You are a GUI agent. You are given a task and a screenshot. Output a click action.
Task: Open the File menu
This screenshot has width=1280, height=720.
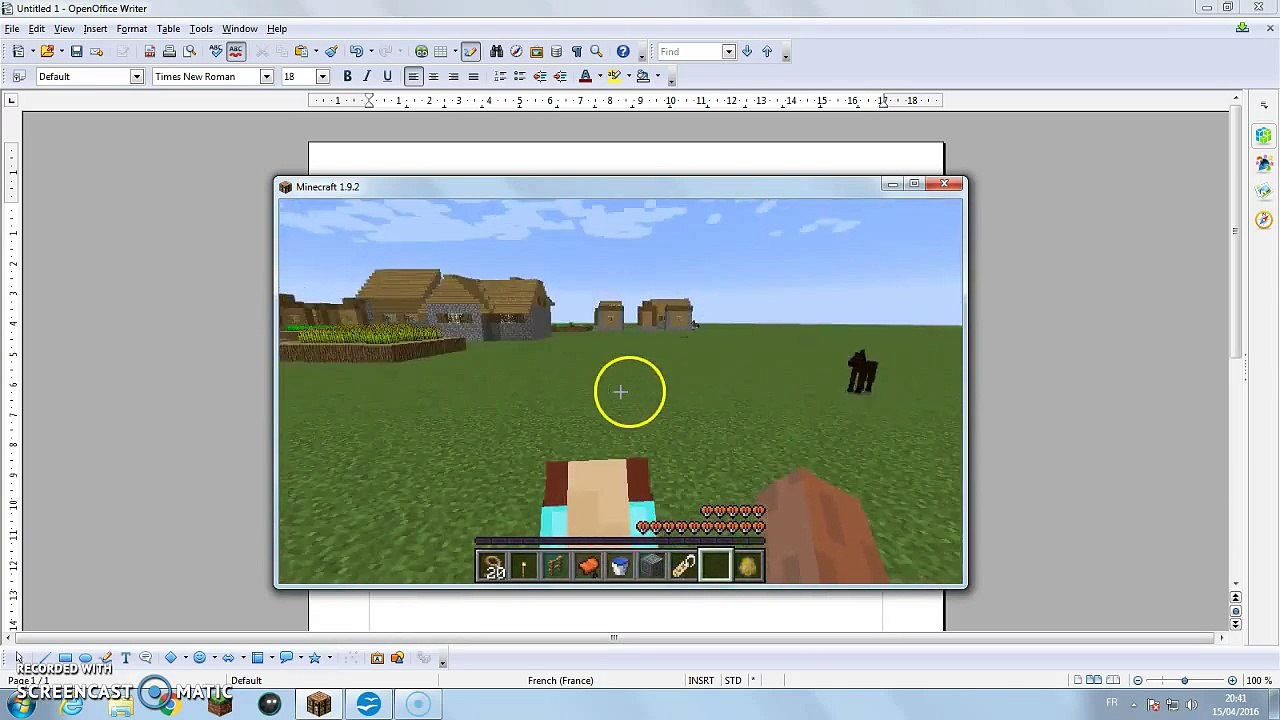point(12,29)
